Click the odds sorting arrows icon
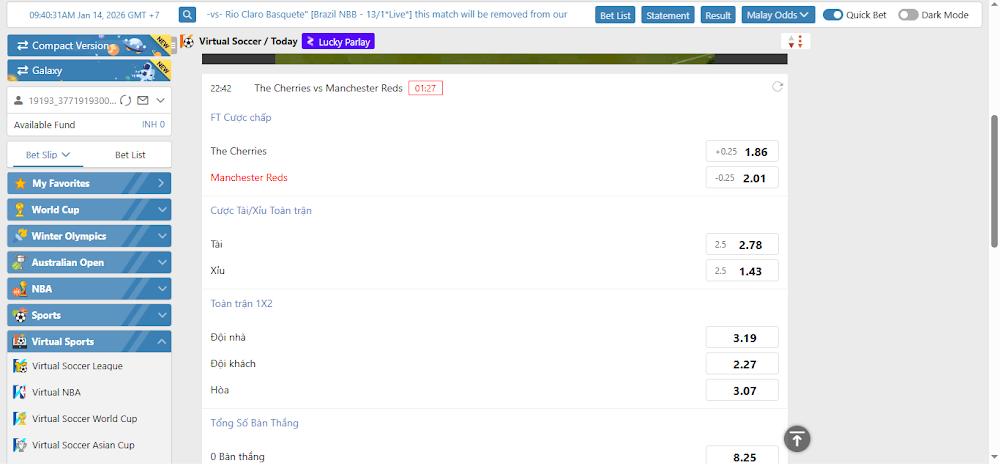 point(796,42)
